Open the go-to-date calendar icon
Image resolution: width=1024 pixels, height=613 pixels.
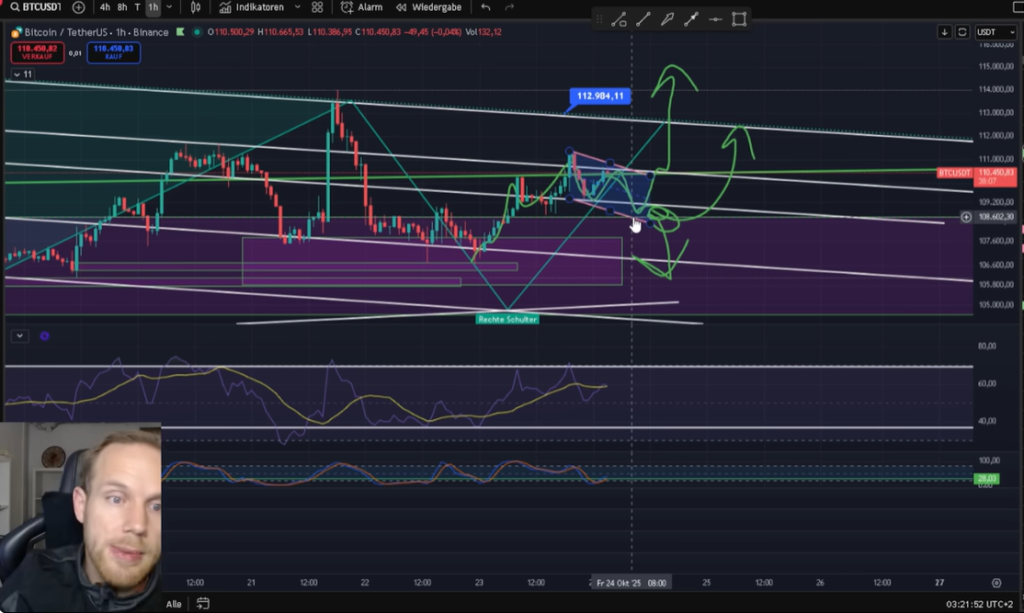[x=203, y=603]
